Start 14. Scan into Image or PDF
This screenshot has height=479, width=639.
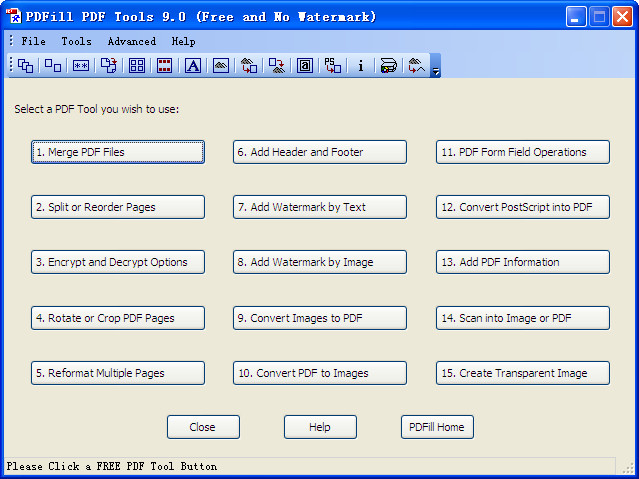[523, 318]
